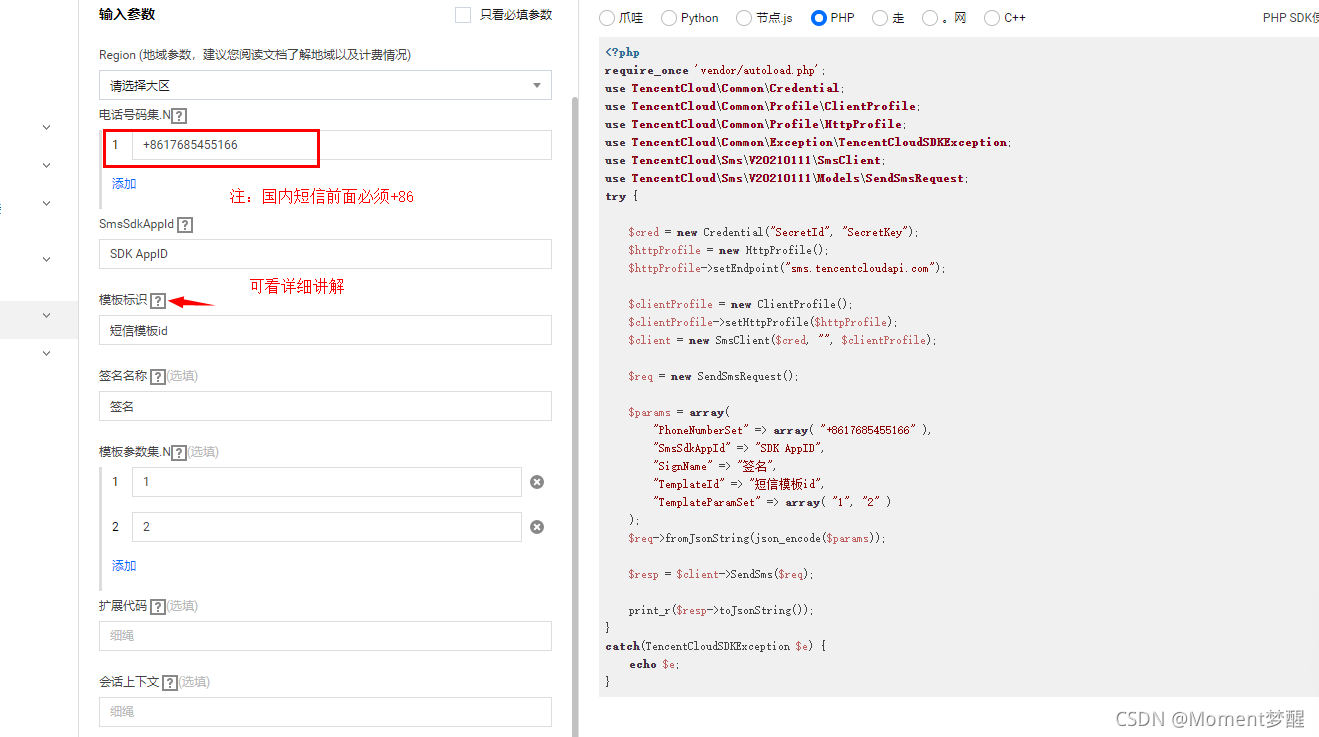Expand the second left sidebar chevron
This screenshot has width=1319, height=737.
point(46,165)
